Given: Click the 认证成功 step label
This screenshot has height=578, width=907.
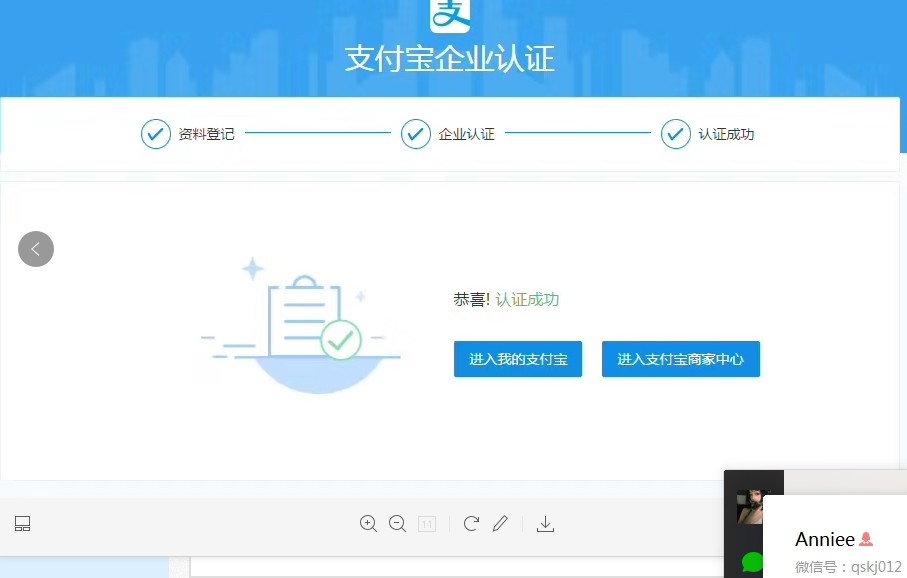Looking at the screenshot, I should coord(727,134).
